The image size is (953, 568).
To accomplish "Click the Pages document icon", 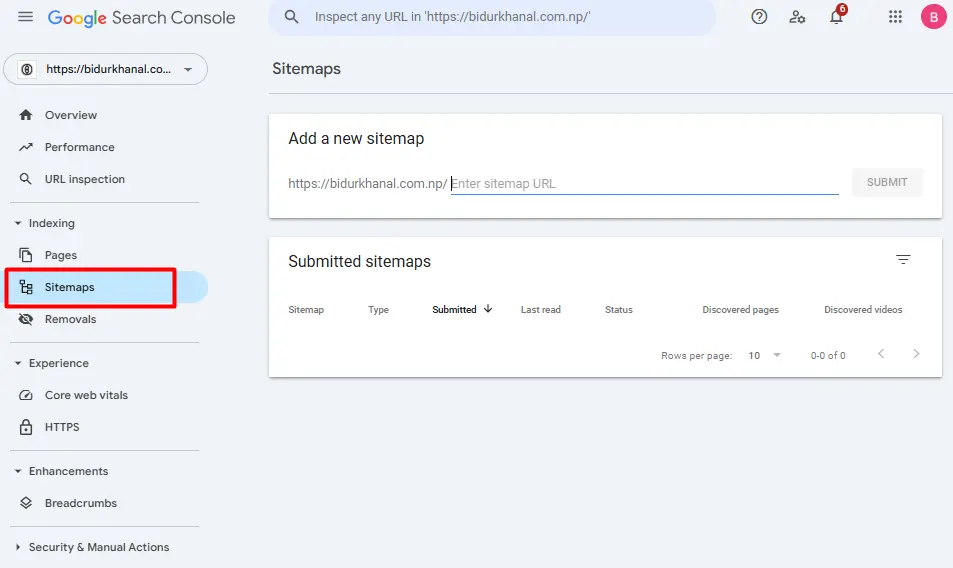I will (x=26, y=255).
